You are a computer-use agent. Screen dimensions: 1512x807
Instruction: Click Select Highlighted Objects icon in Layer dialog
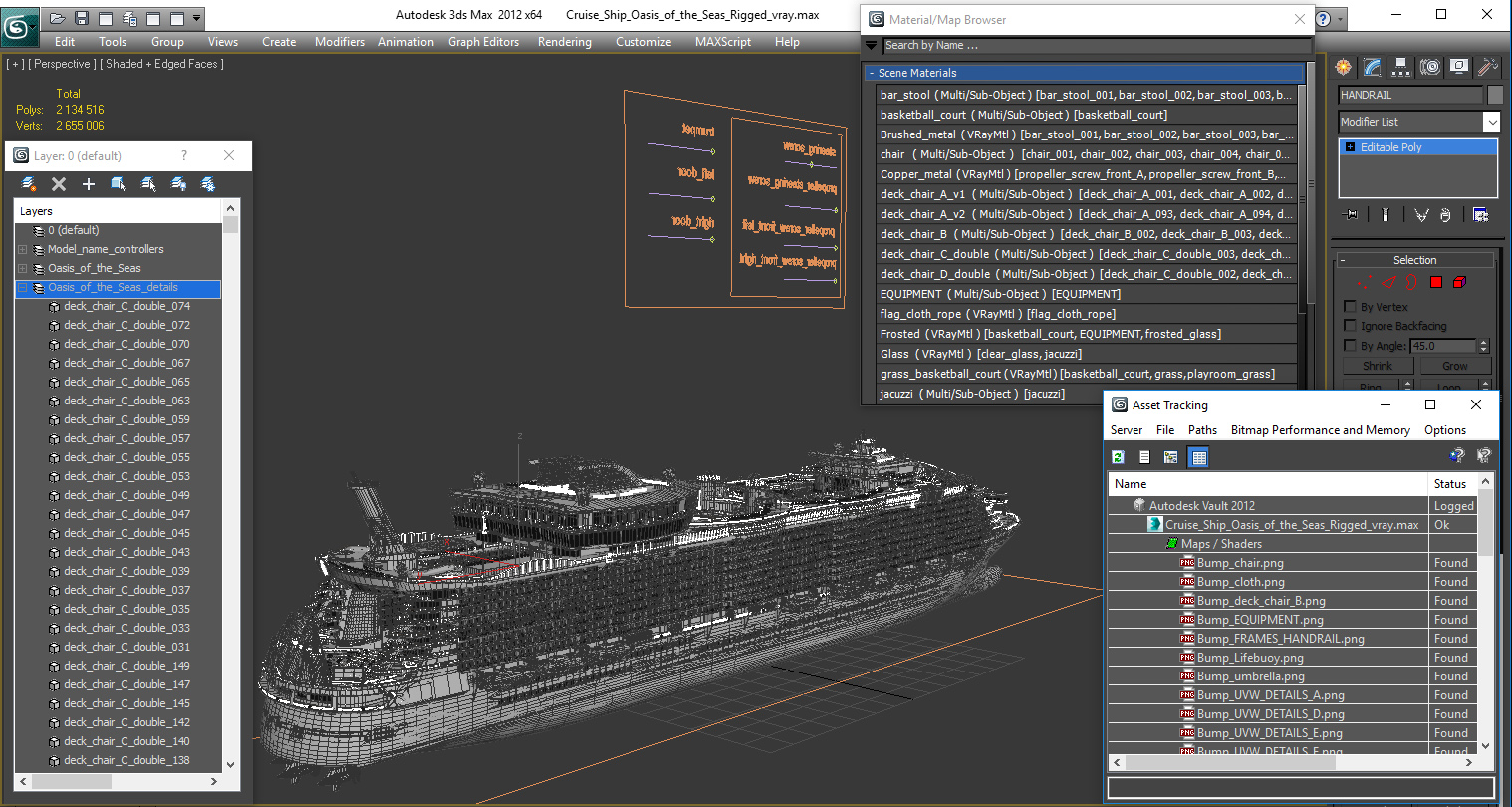click(119, 184)
